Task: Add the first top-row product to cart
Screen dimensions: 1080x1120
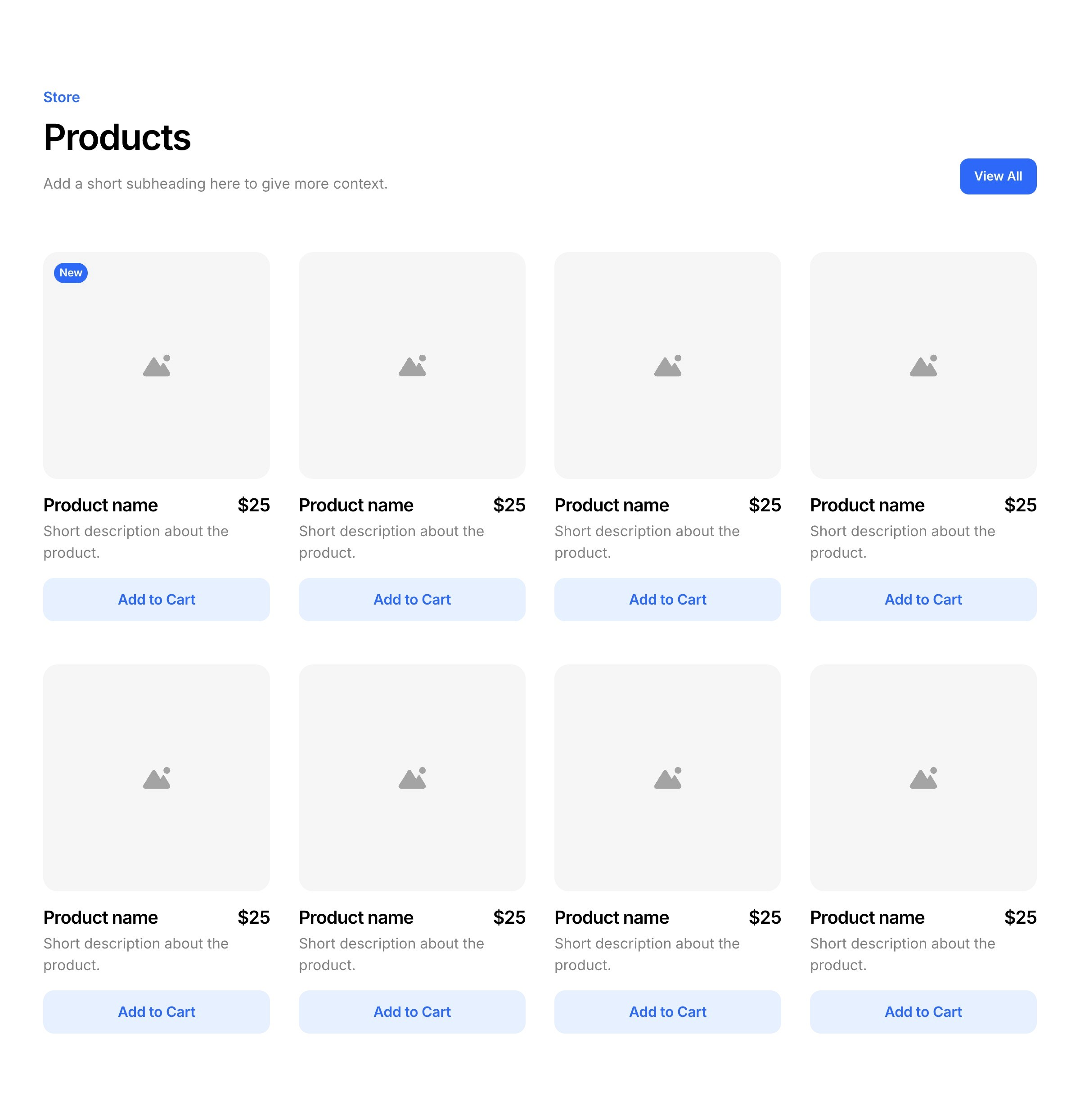Action: (157, 600)
